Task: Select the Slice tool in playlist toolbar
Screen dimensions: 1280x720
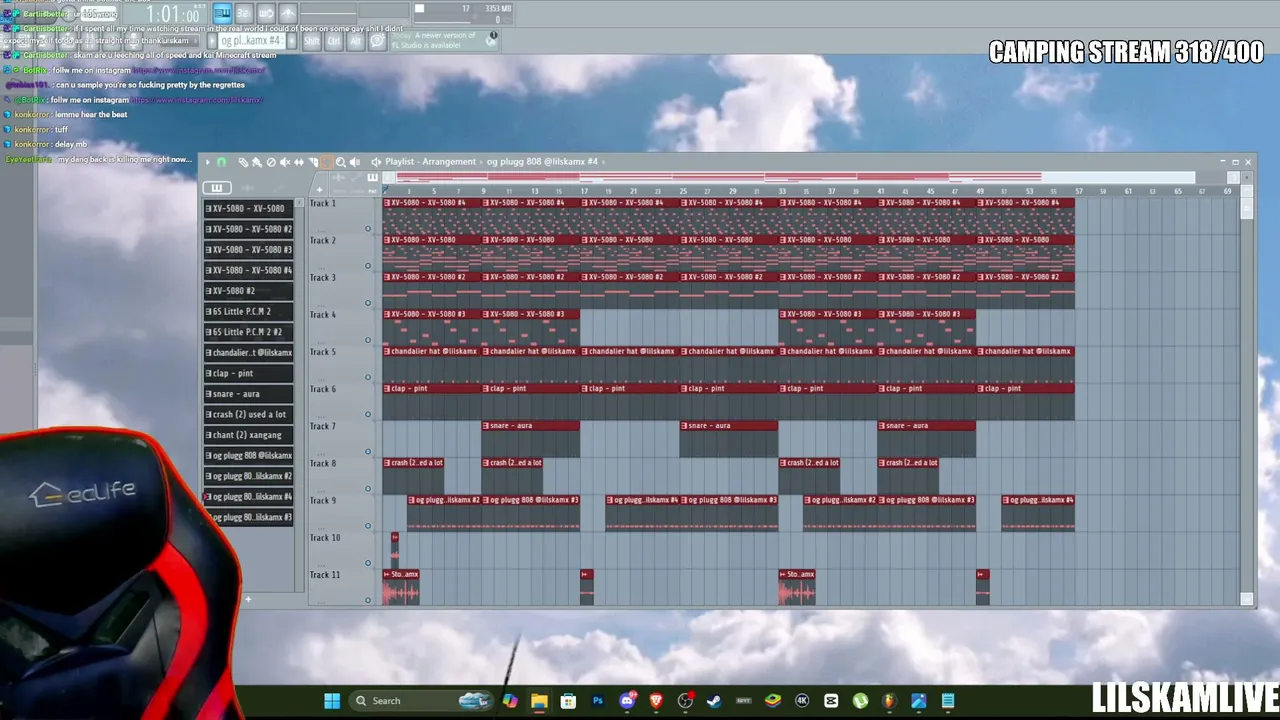Action: 313,162
